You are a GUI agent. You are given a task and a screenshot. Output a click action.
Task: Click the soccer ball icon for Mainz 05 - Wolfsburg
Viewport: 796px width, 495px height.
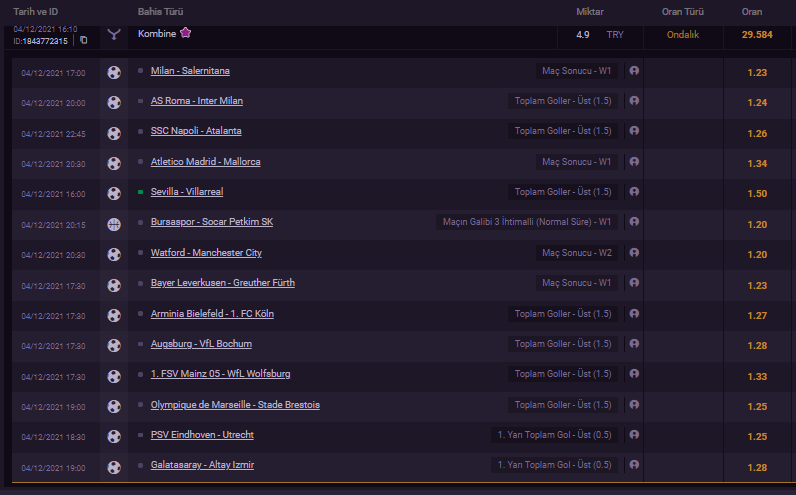(114, 376)
